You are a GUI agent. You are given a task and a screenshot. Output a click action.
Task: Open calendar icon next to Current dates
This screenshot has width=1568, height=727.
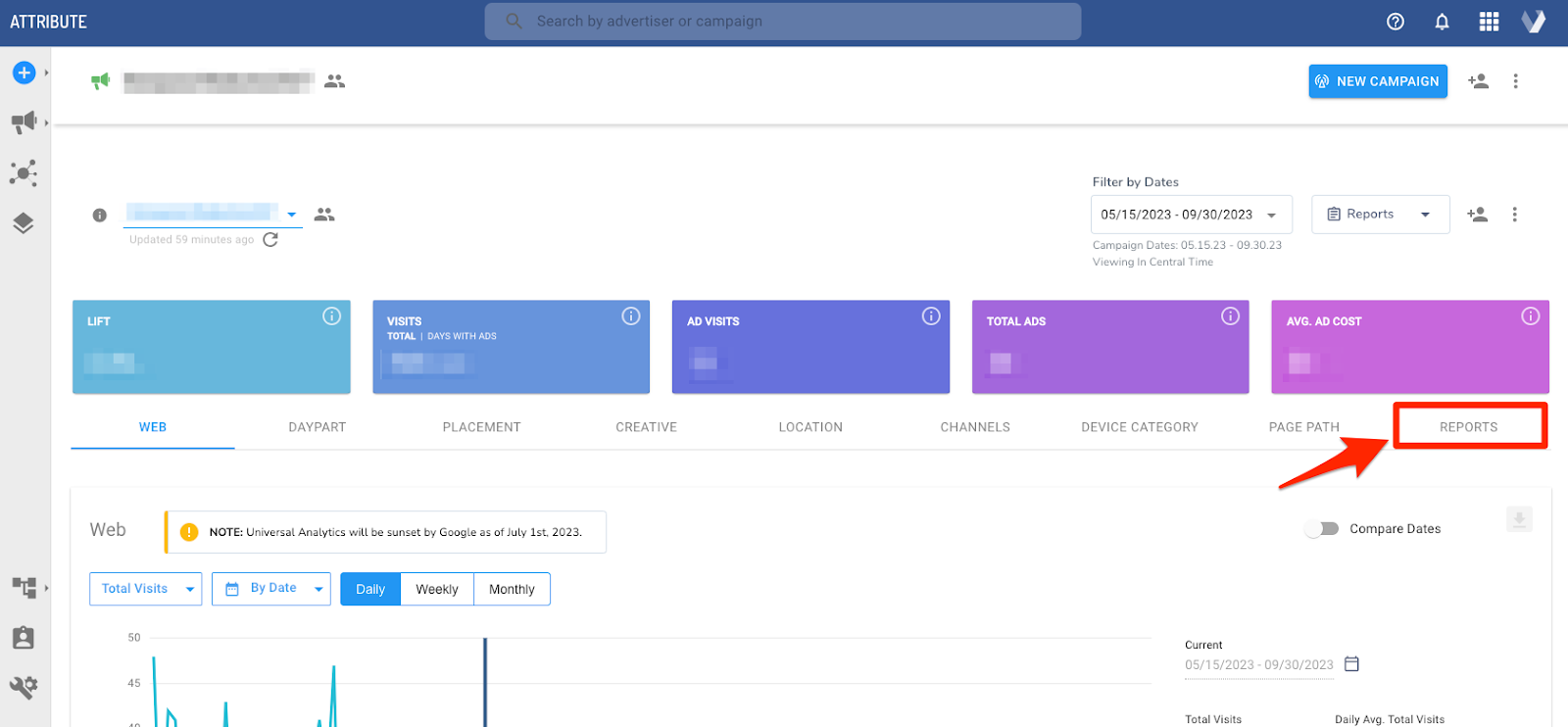(1351, 664)
